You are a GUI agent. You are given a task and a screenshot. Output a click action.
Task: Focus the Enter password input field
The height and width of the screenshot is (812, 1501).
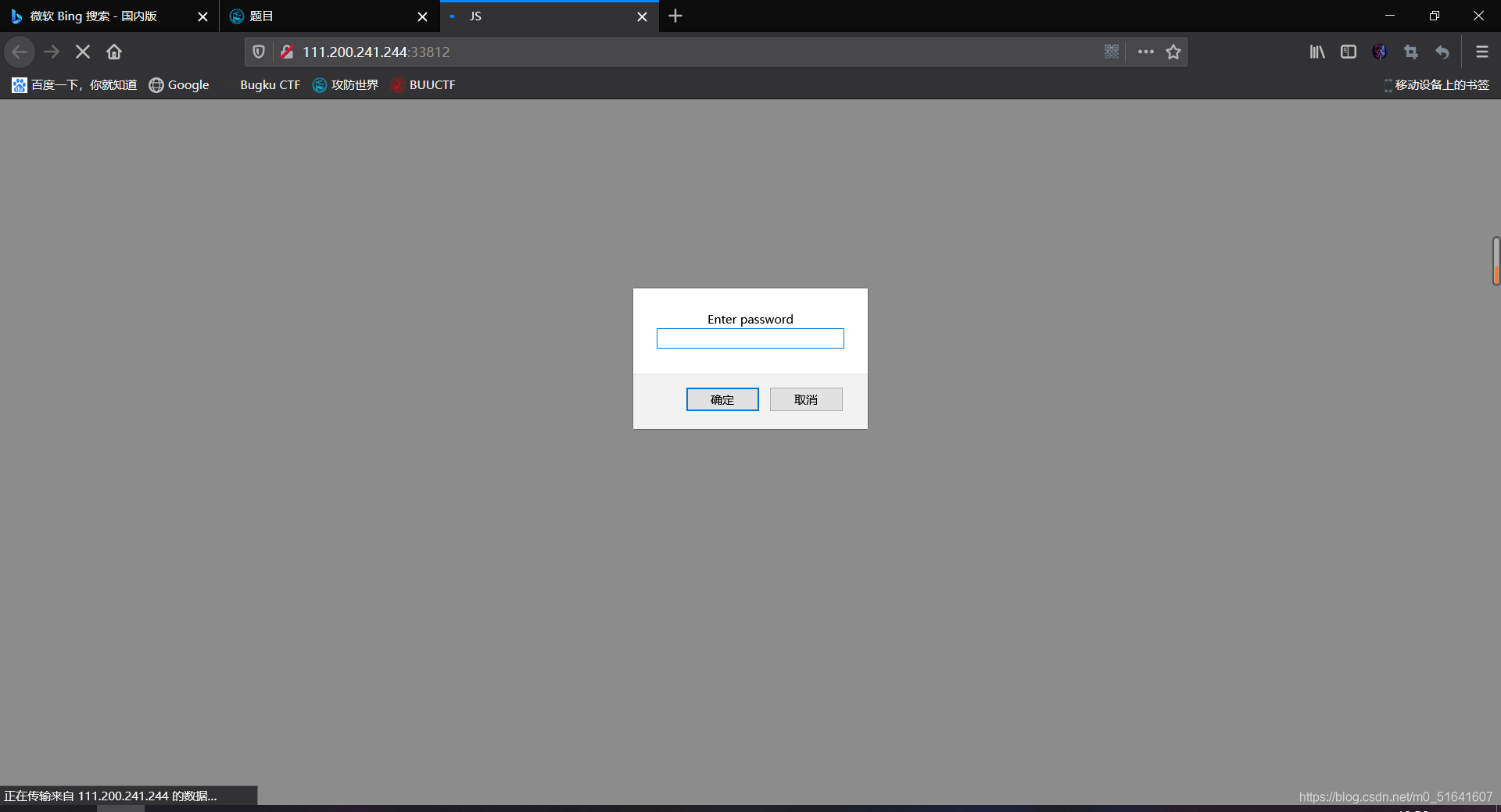coord(750,338)
